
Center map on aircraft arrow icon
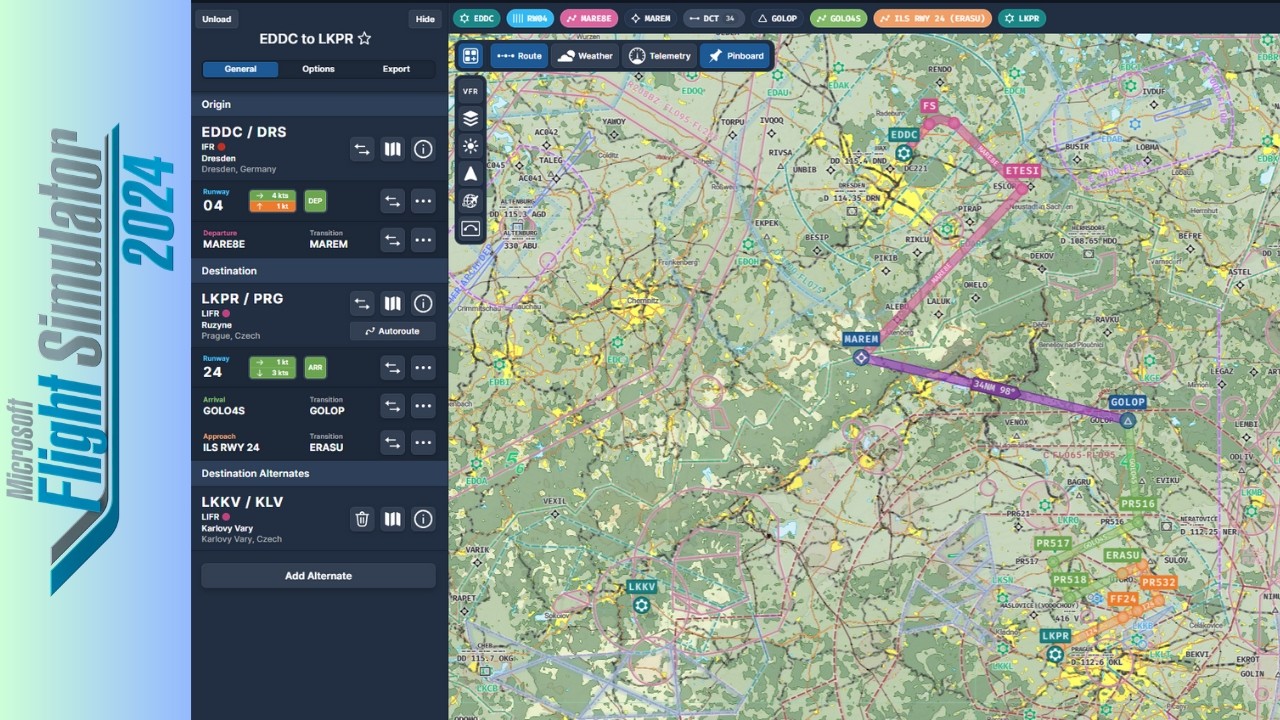click(470, 173)
